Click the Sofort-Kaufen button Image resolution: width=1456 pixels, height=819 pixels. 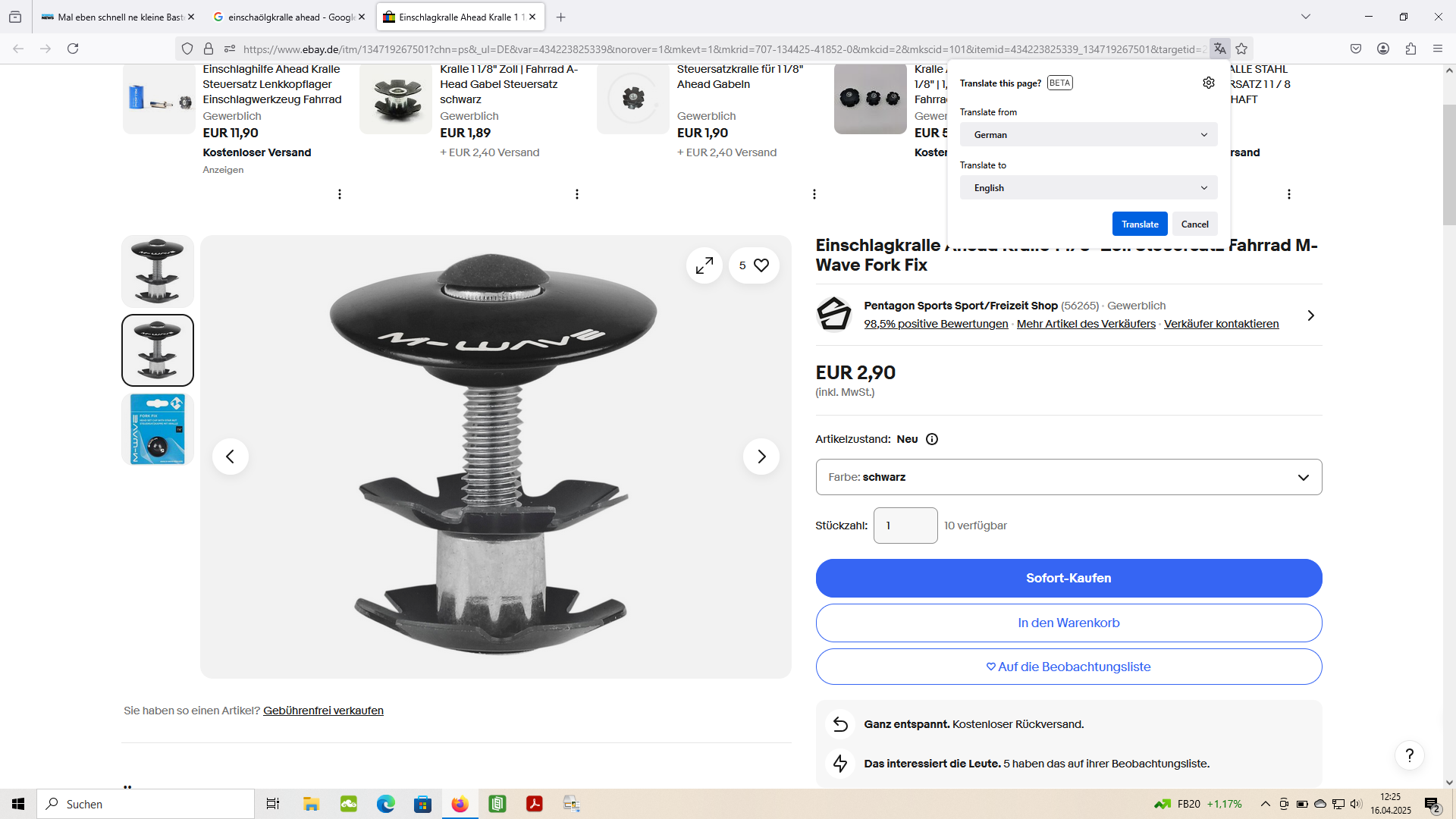click(1068, 578)
